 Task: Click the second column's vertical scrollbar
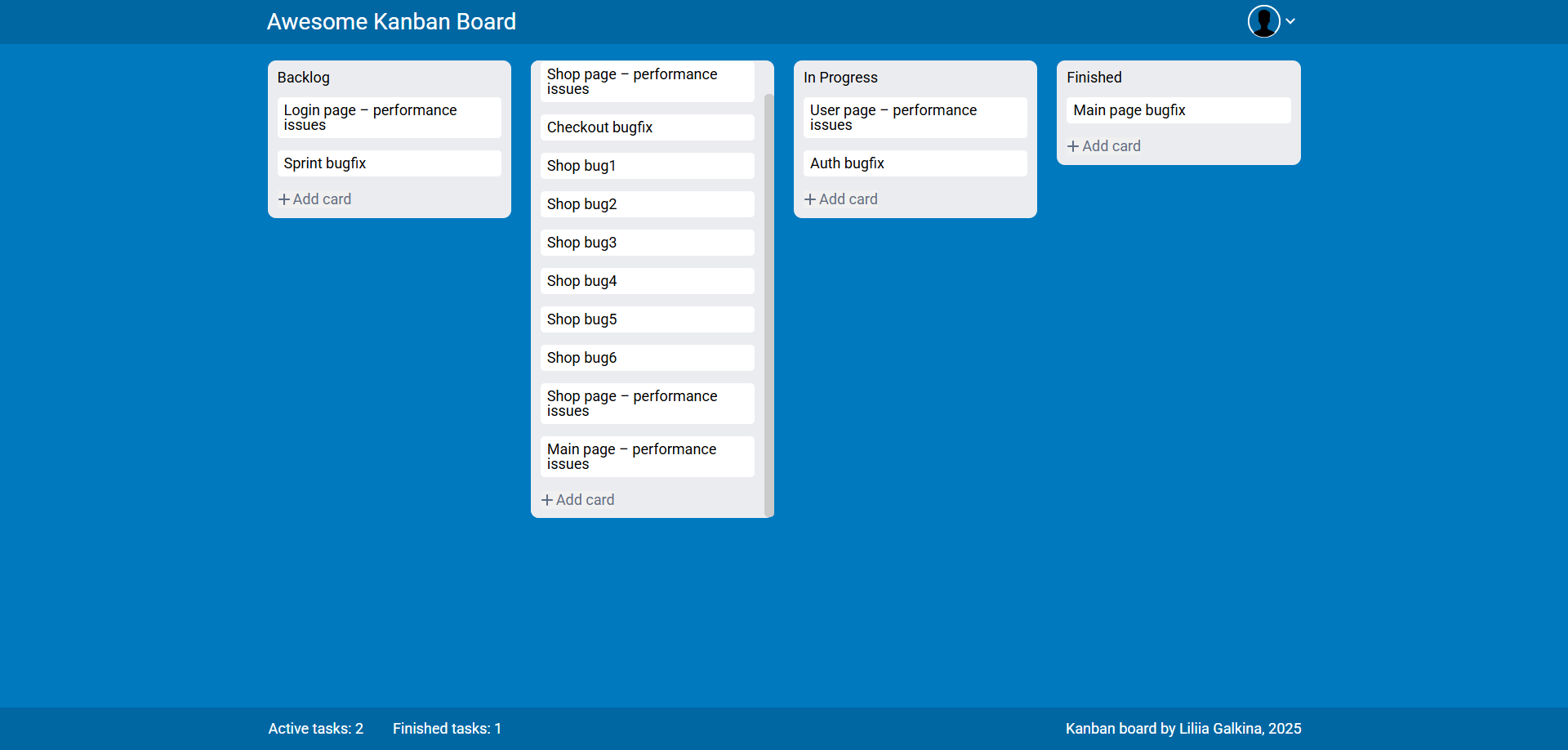768,302
